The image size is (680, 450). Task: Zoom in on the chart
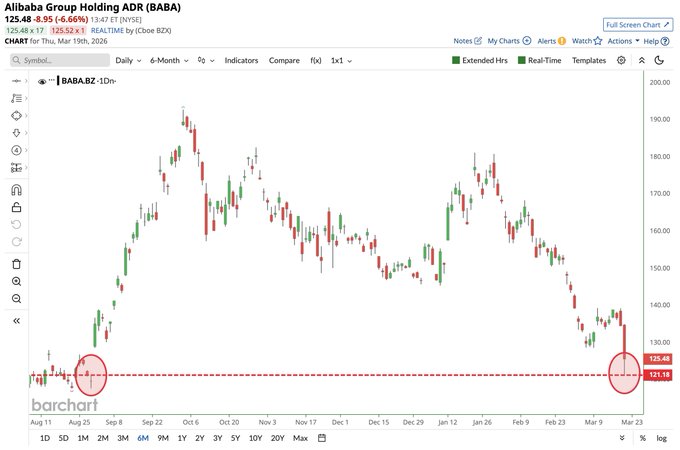point(16,281)
